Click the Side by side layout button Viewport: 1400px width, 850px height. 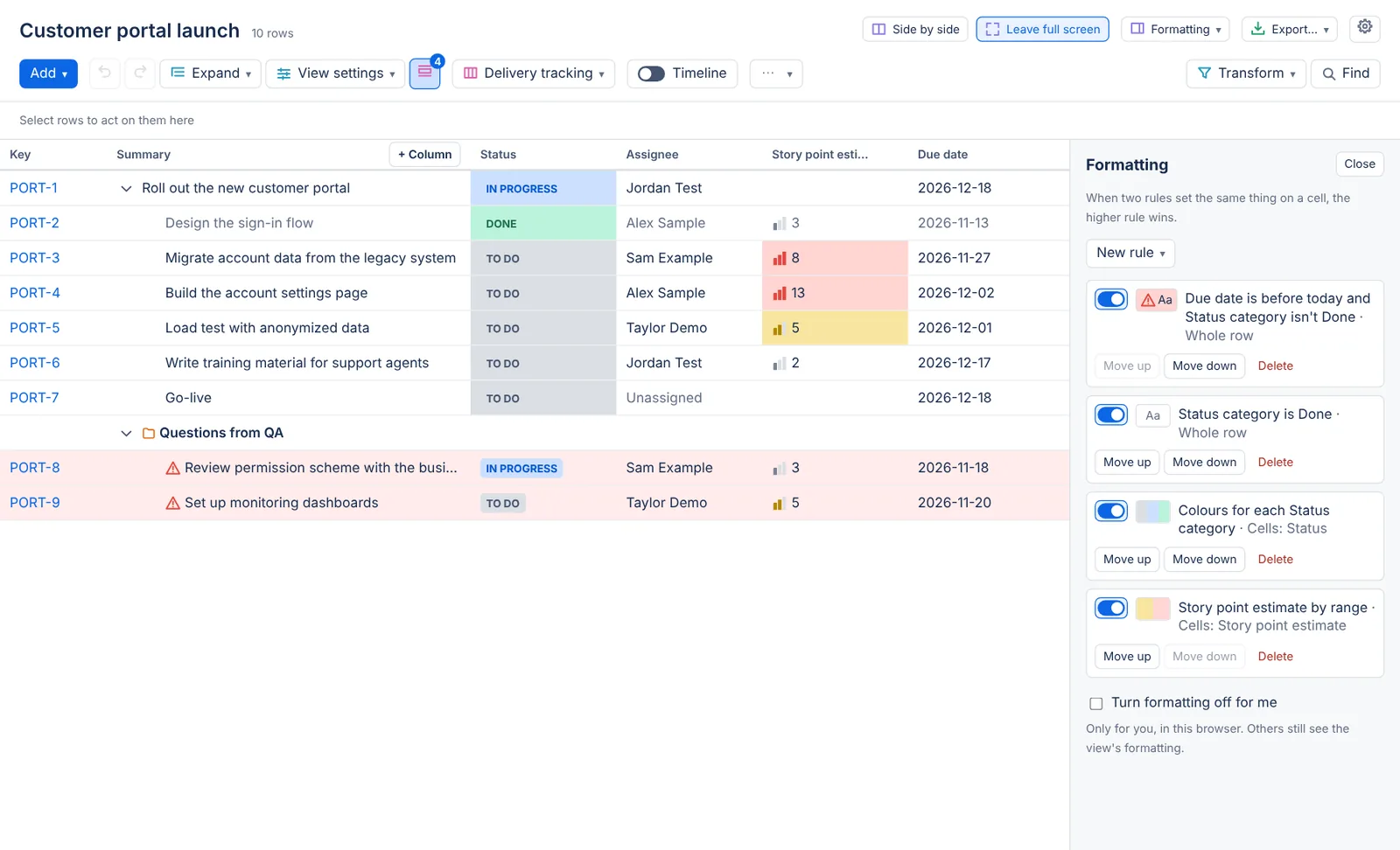915,29
